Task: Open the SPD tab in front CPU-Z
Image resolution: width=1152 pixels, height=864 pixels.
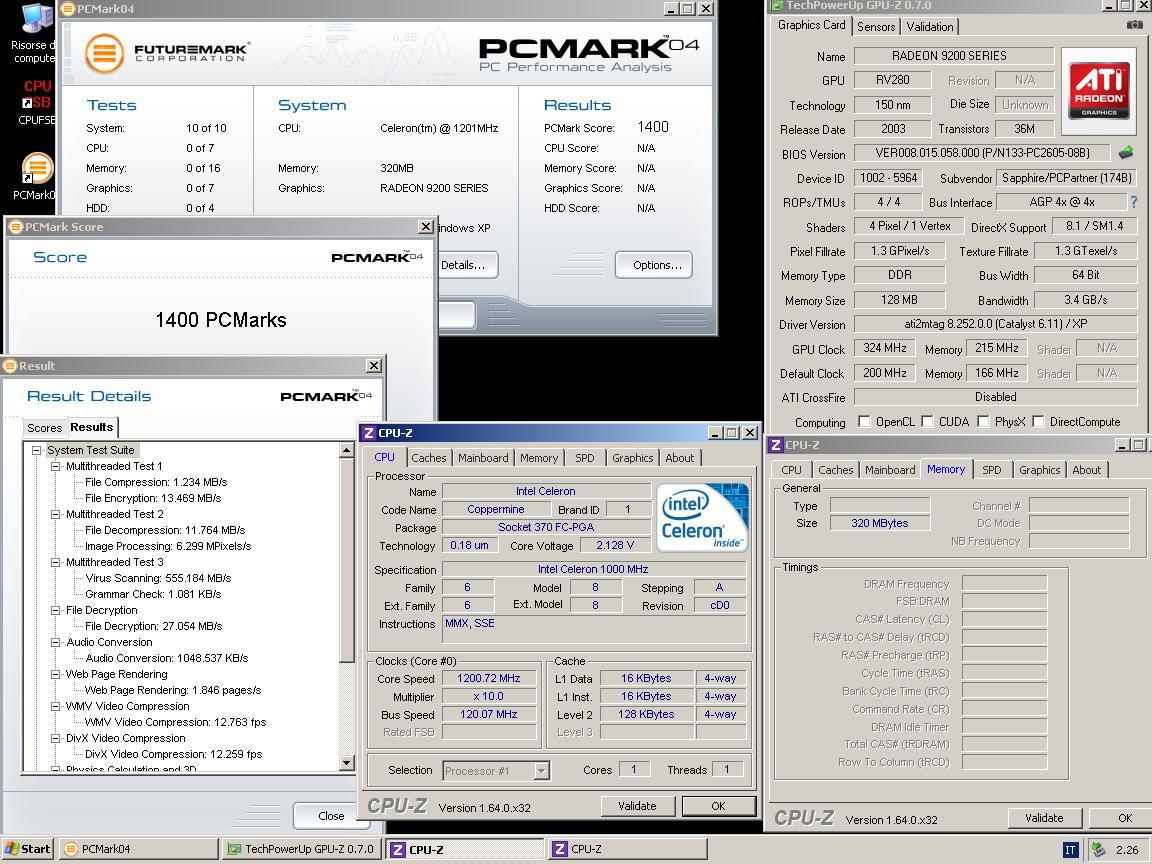Action: click(x=585, y=458)
